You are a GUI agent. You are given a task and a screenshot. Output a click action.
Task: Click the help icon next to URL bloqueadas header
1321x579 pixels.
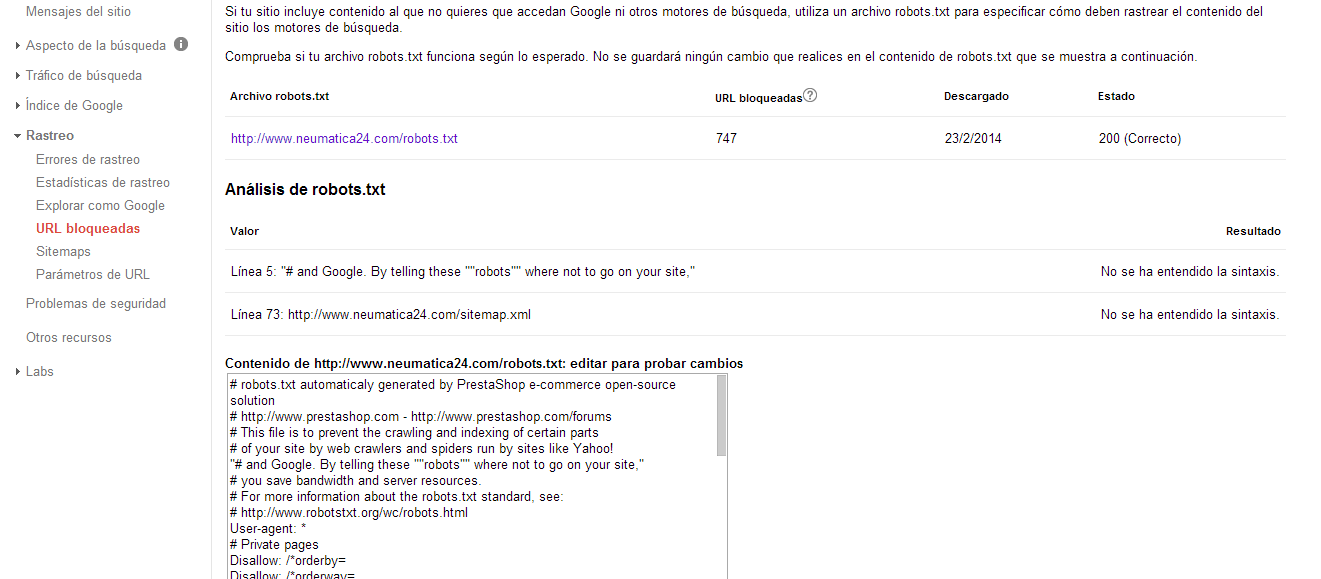point(810,95)
